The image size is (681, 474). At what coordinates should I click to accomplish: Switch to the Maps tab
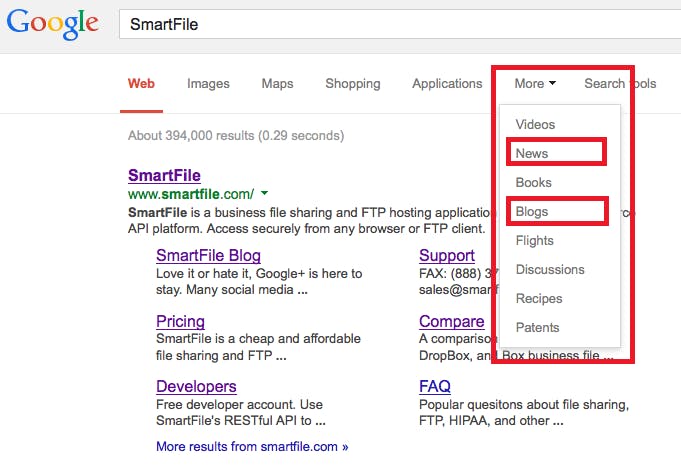click(x=277, y=83)
